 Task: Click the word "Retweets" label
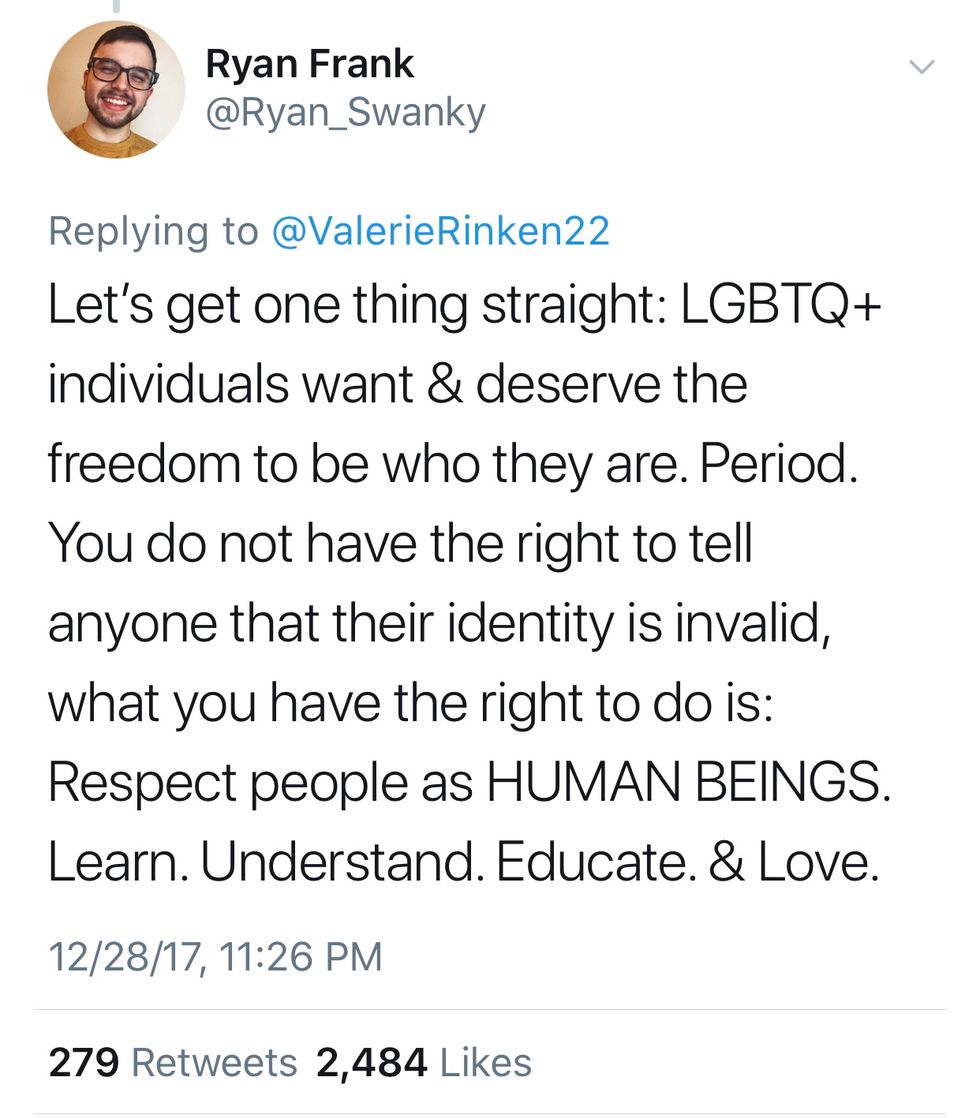[x=214, y=1061]
